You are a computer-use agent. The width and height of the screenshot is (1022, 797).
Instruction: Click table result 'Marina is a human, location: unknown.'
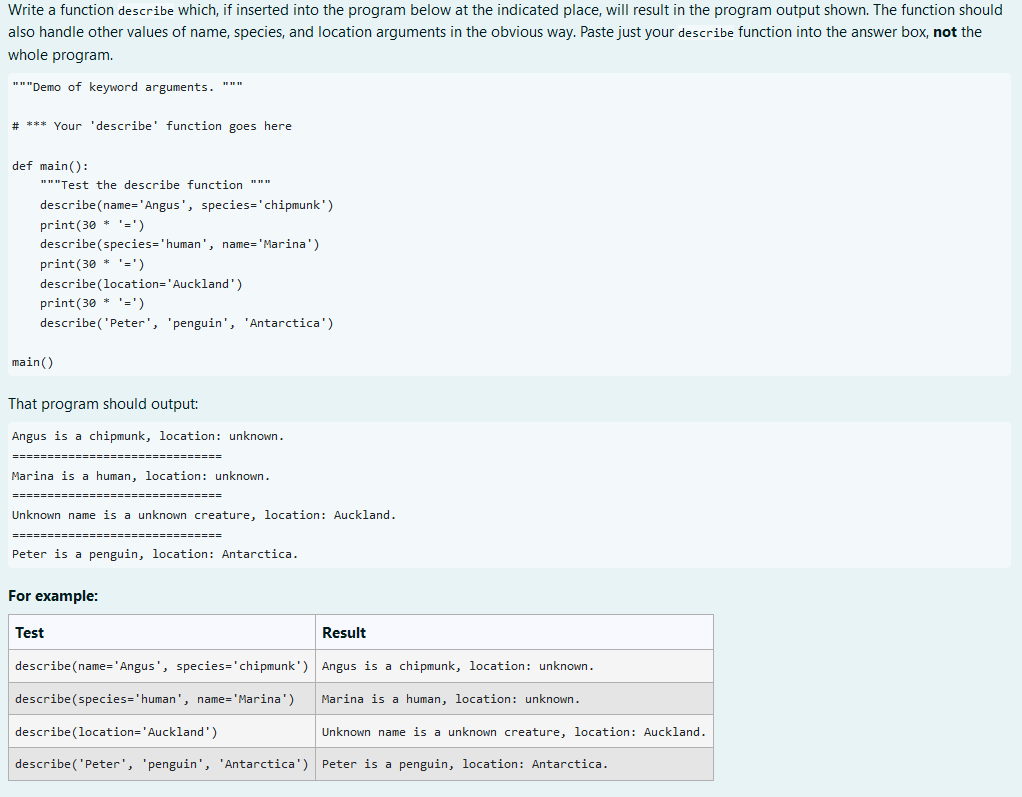[x=514, y=699]
